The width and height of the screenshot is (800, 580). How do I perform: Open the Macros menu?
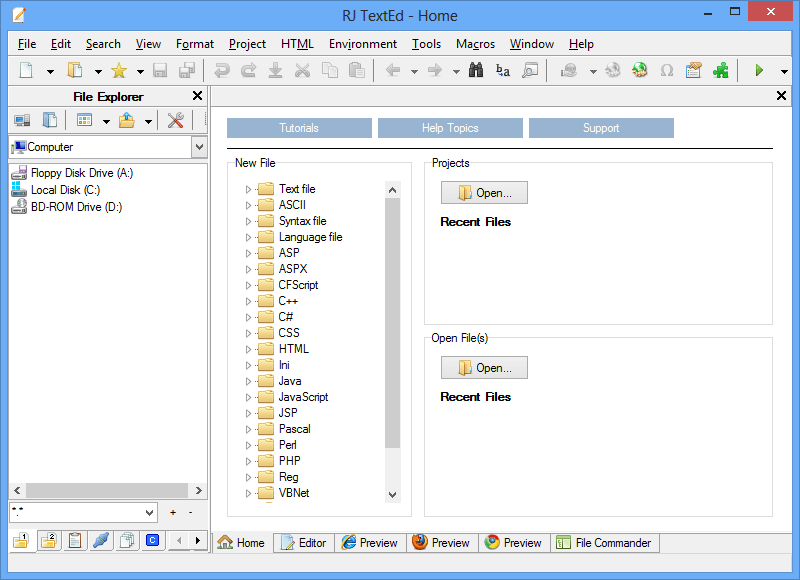coord(476,44)
